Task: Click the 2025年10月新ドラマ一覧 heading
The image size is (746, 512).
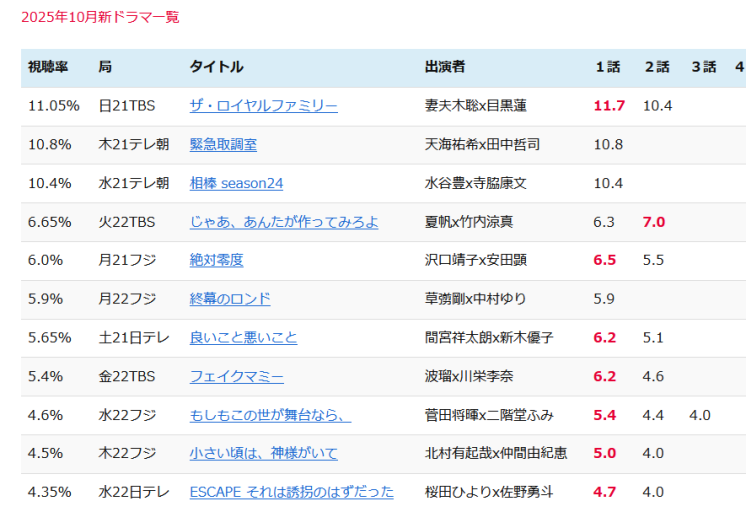Action: (x=100, y=17)
